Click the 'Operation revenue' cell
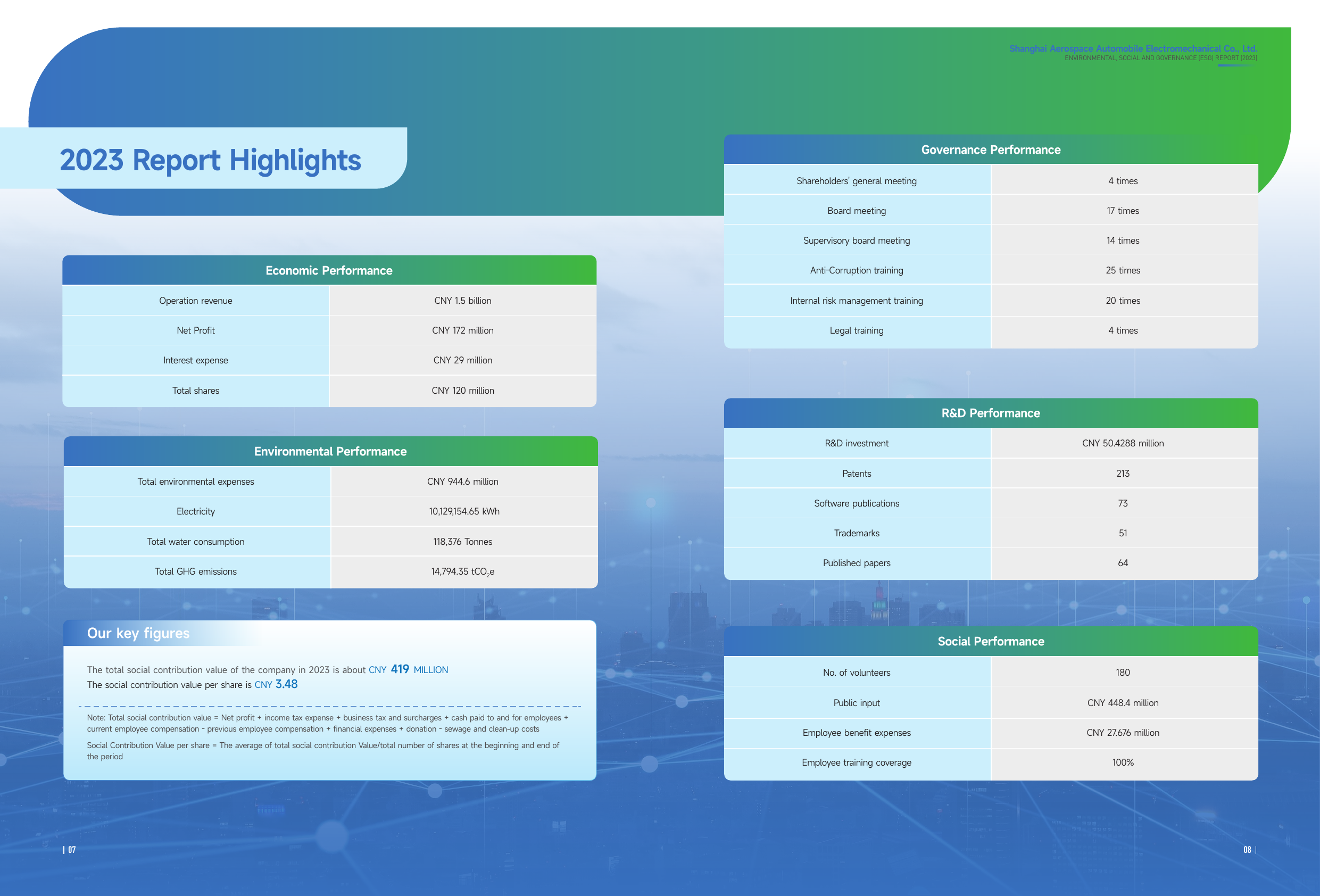This screenshot has width=1320, height=896. point(195,301)
